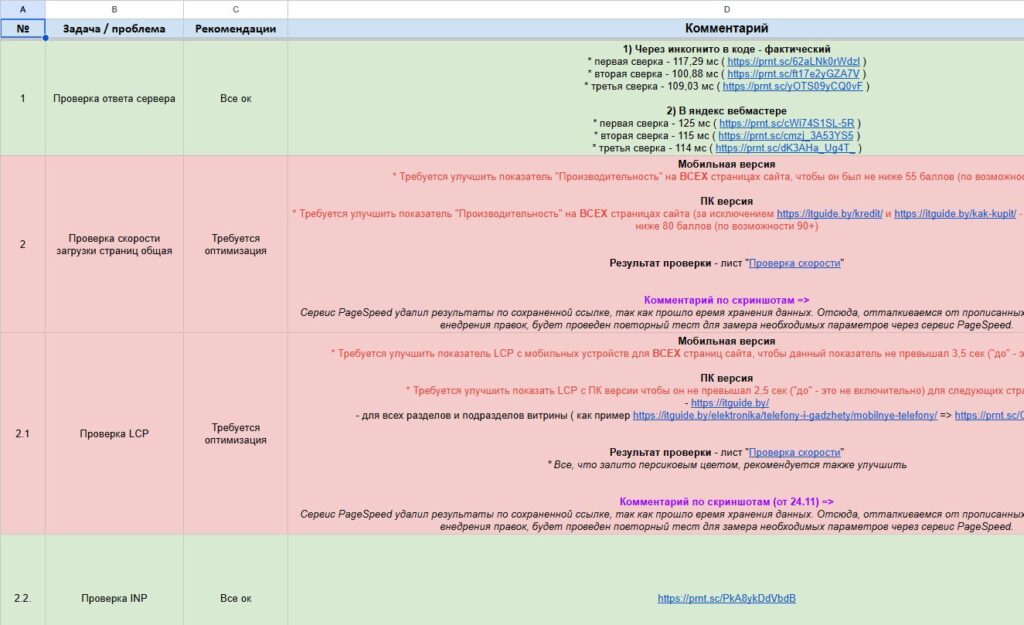Select the 'Задача / проблема' header cell

(x=114, y=29)
